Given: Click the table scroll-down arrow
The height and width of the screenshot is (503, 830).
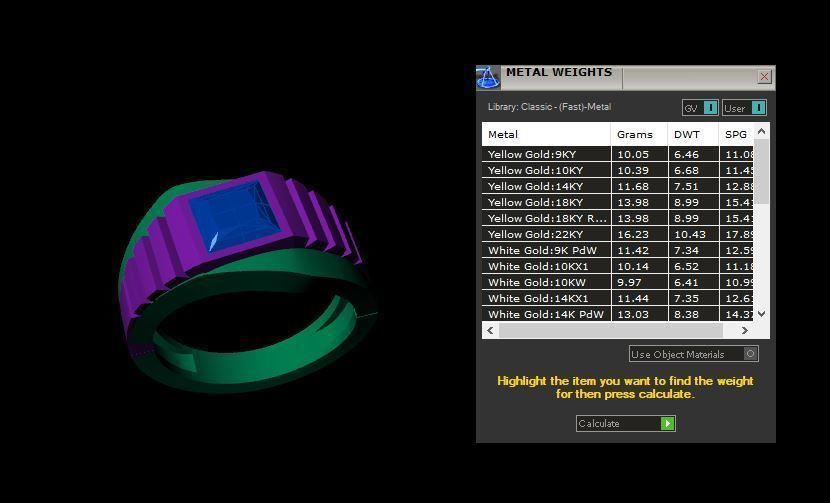Looking at the screenshot, I should [761, 314].
